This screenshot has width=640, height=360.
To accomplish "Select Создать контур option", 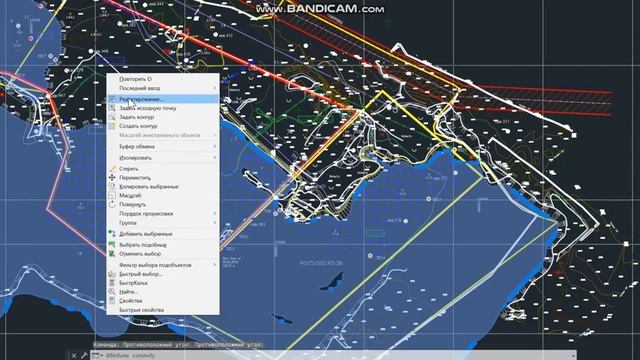I will pyautogui.click(x=163, y=126).
